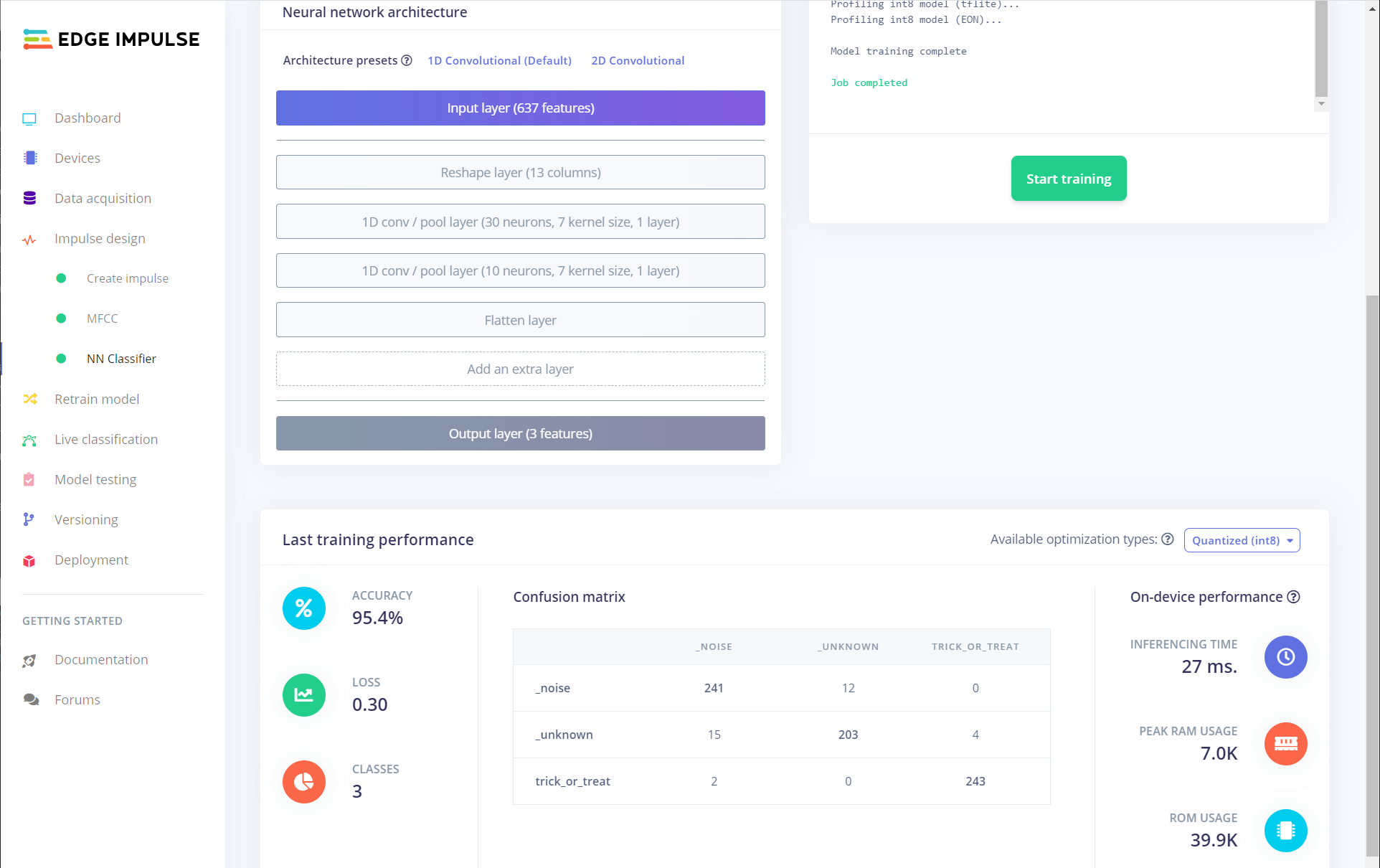Click the Retrain model shuffle icon
Image resolution: width=1380 pixels, height=868 pixels.
[x=29, y=399]
